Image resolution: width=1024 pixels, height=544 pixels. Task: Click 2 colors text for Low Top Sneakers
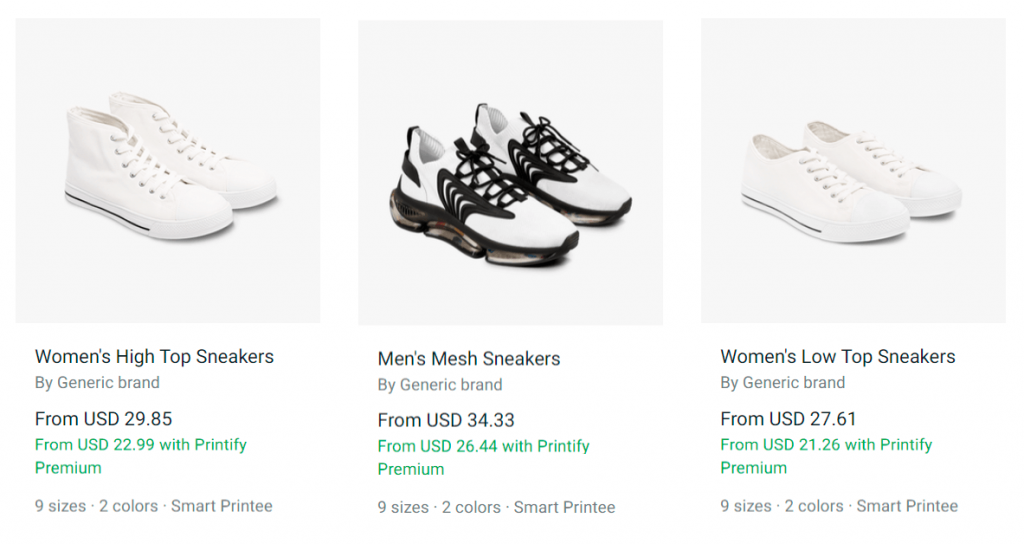coord(814,506)
